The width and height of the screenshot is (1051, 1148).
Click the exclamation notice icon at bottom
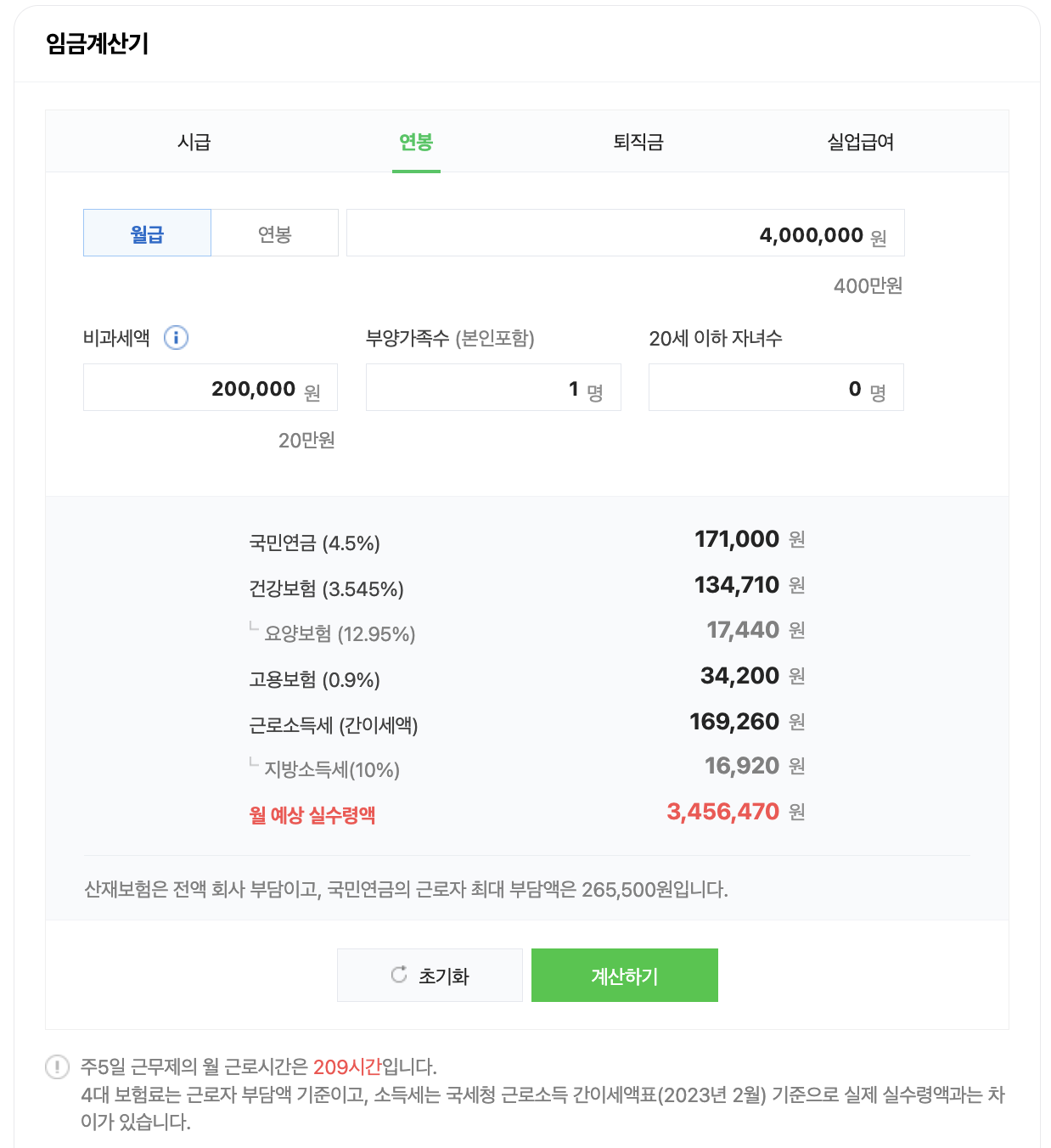tap(57, 1066)
